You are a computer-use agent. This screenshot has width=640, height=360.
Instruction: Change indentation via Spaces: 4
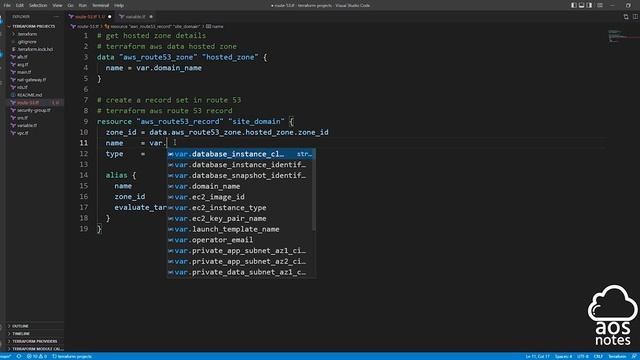click(x=563, y=356)
